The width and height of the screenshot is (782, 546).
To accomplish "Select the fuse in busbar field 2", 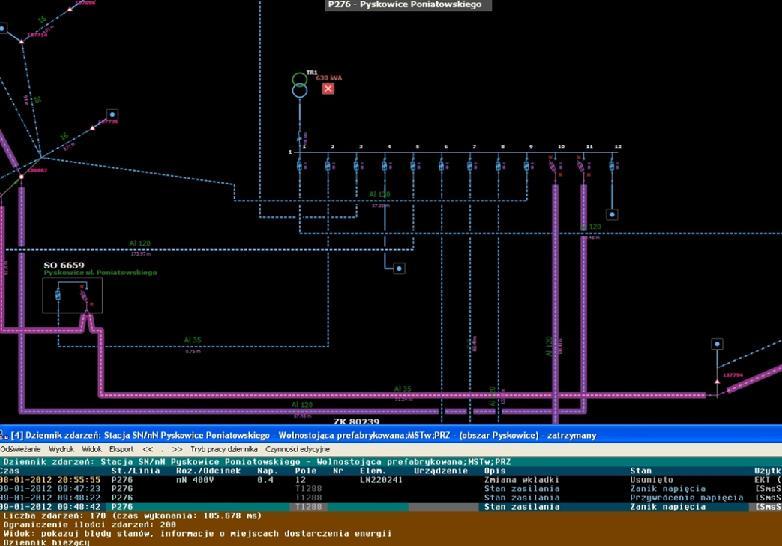I will 328,164.
